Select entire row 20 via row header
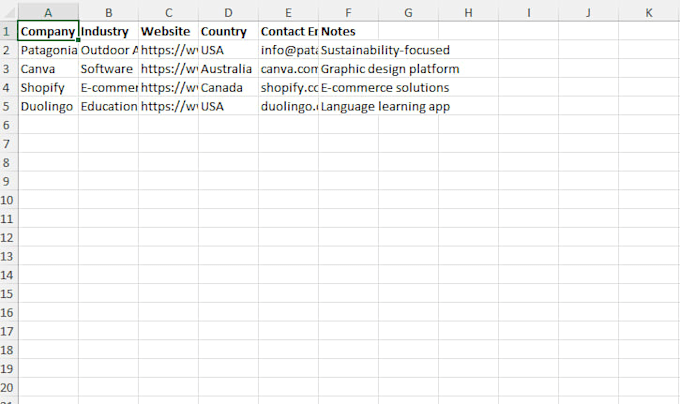Screen dimensions: 680x404 click(9, 387)
